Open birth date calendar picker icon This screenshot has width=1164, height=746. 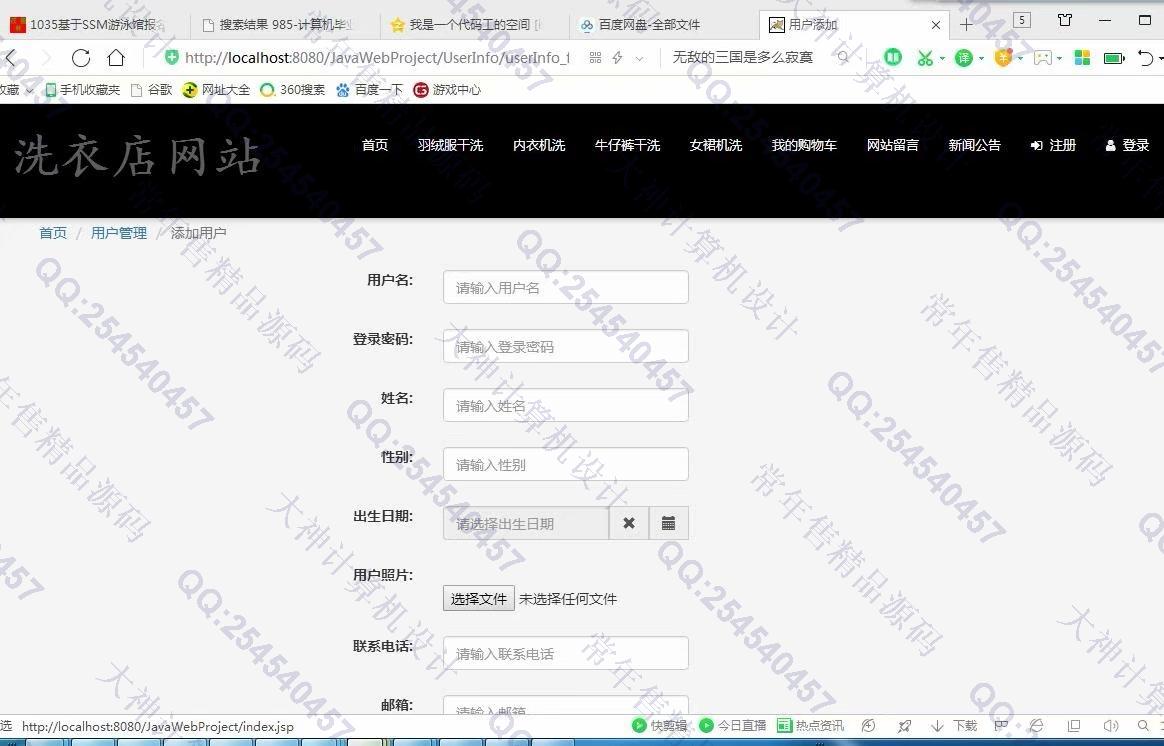pyautogui.click(x=669, y=523)
